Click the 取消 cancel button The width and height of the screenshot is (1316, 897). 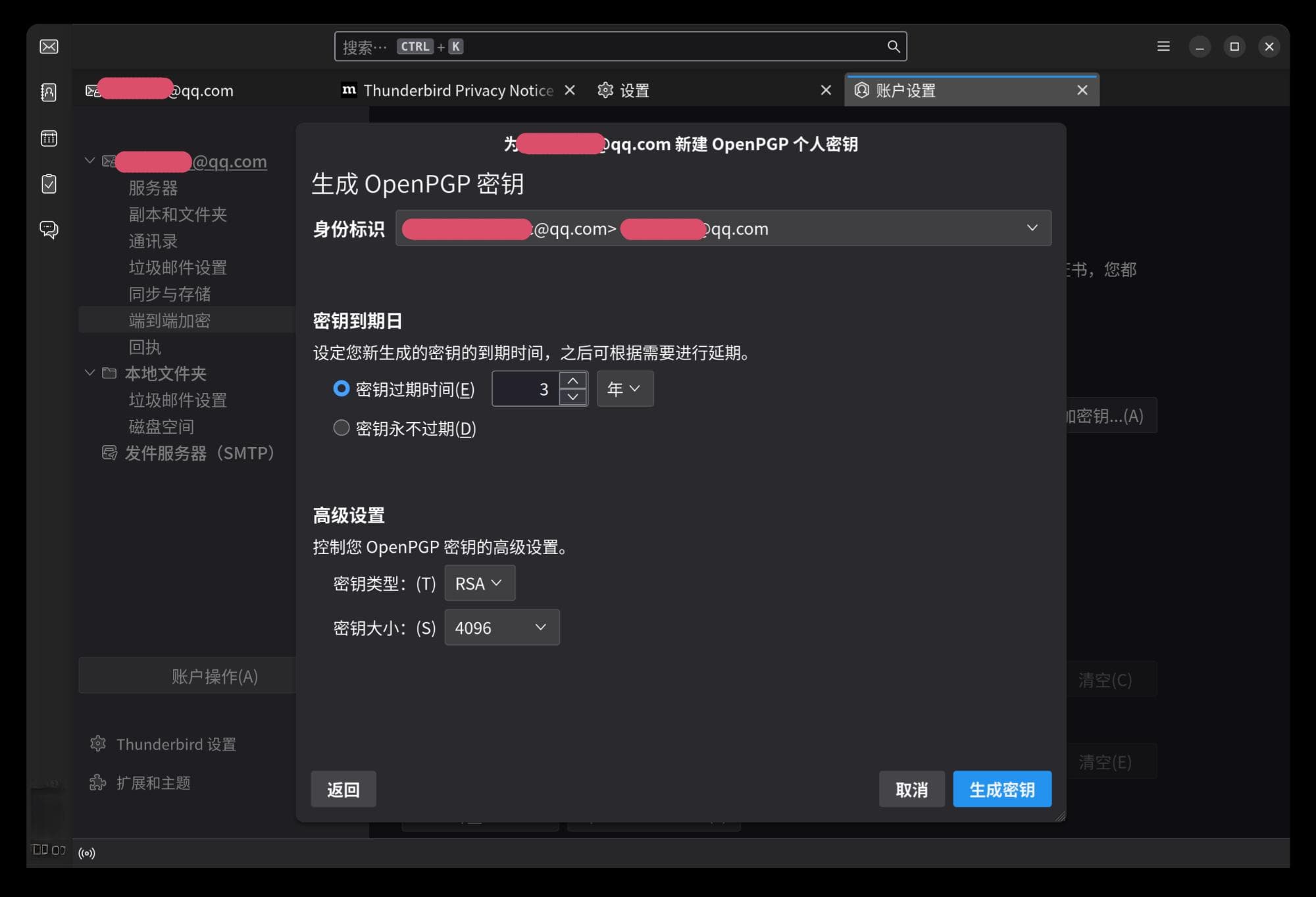[x=911, y=789]
